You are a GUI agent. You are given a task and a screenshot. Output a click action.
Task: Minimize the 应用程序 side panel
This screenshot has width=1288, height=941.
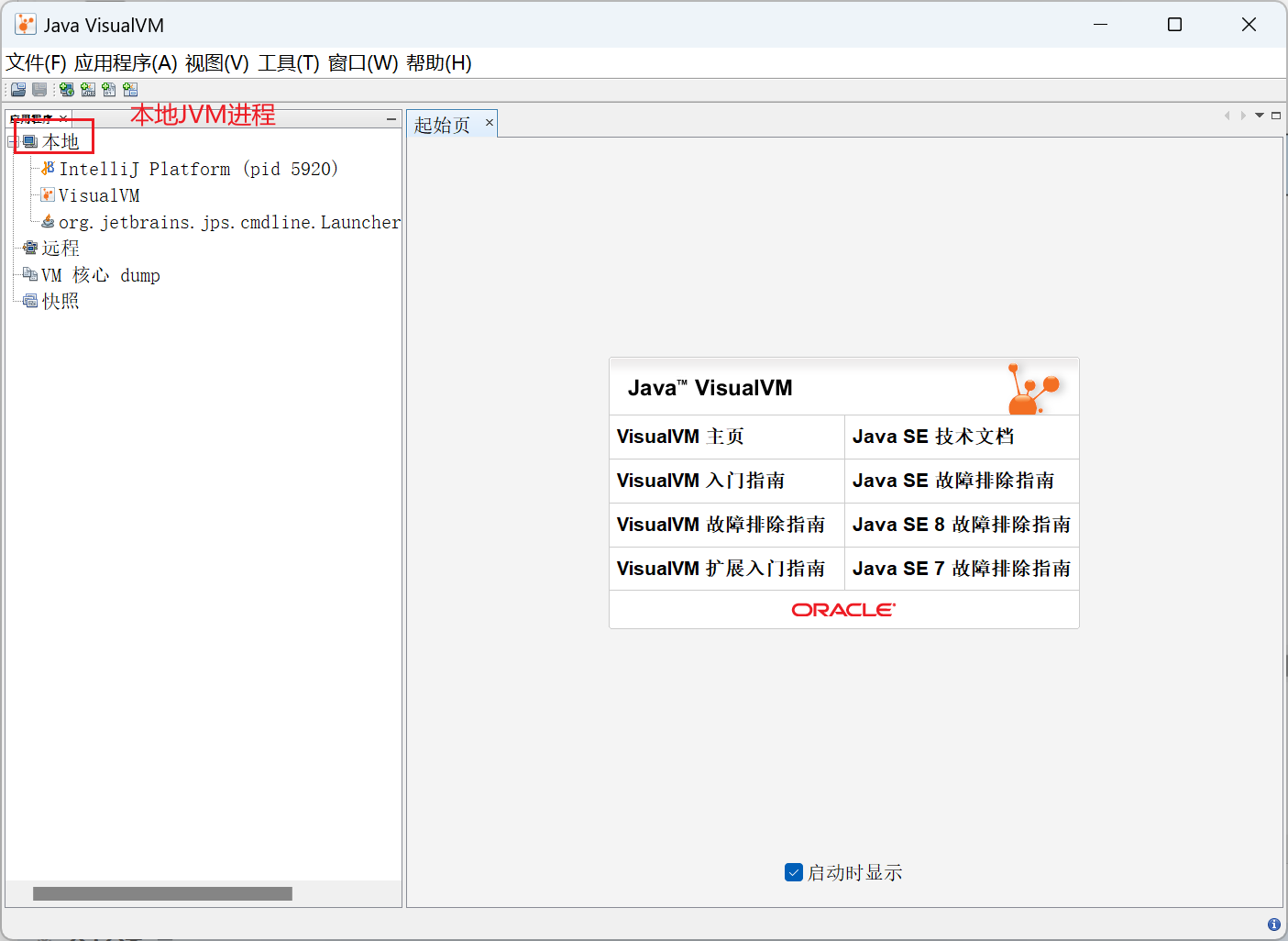[x=391, y=119]
